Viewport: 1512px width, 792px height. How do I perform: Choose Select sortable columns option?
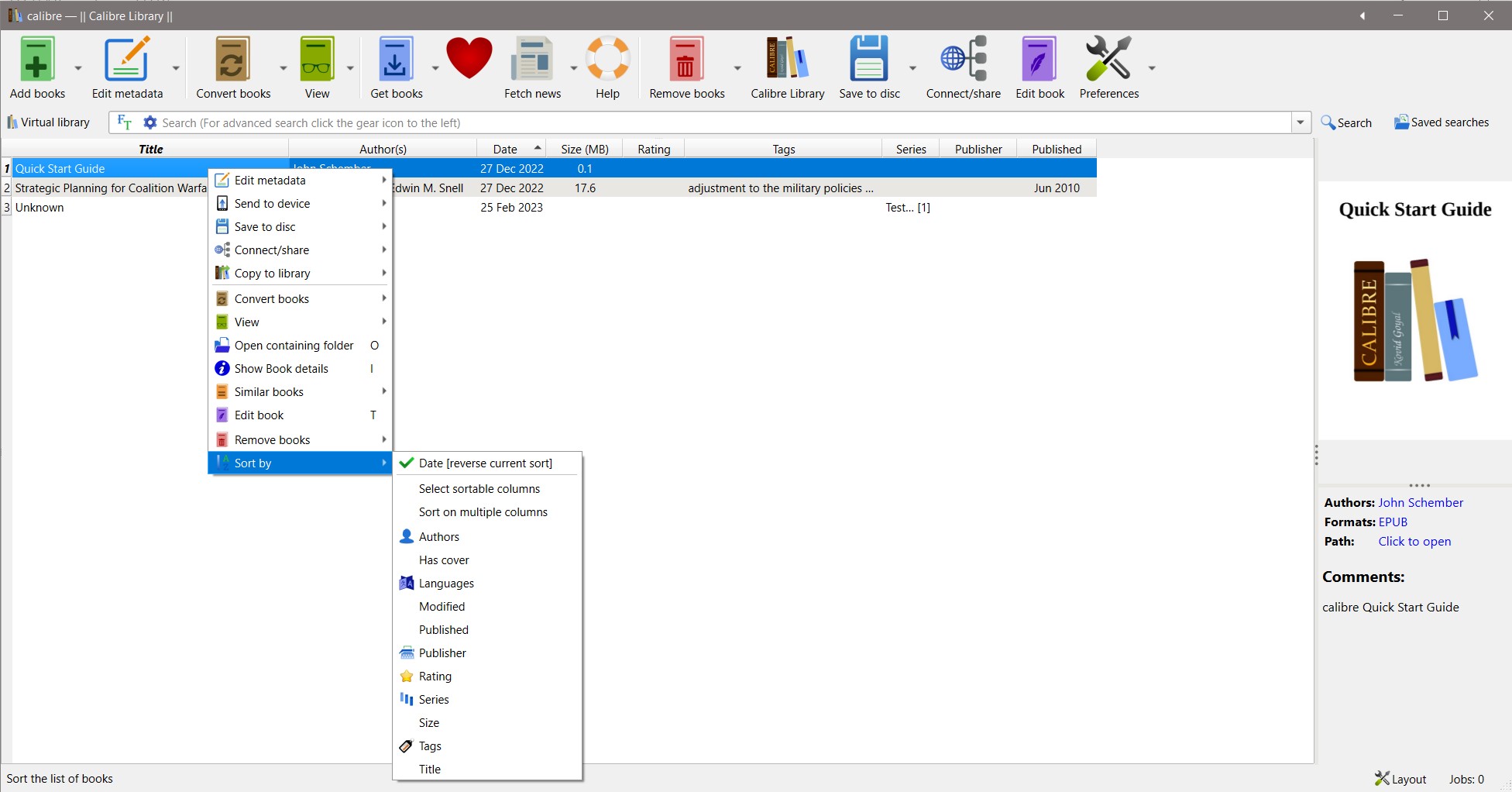pyautogui.click(x=488, y=489)
